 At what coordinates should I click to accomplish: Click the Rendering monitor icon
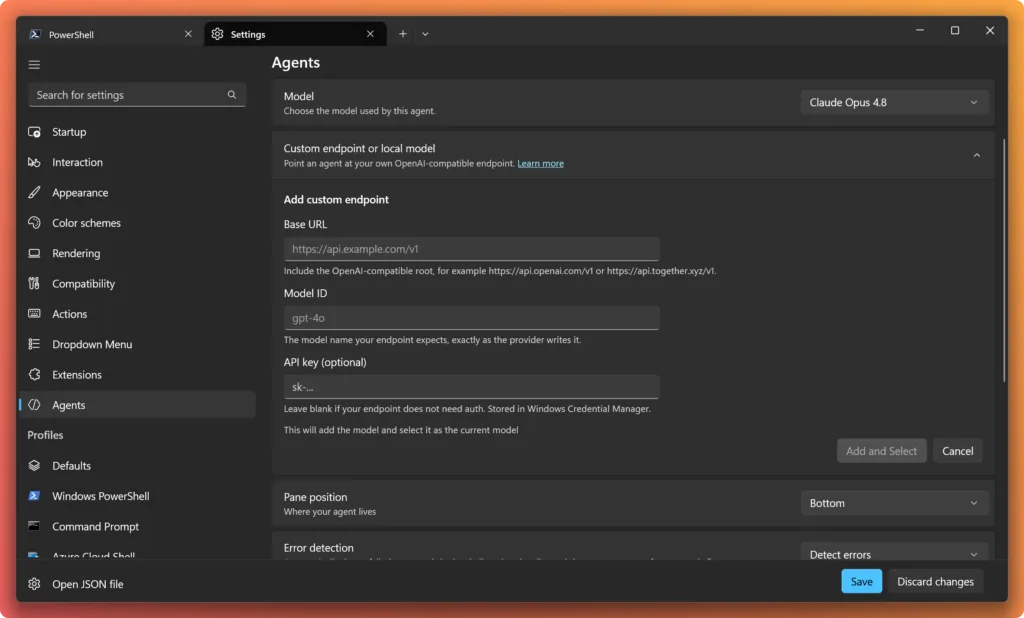pos(34,253)
